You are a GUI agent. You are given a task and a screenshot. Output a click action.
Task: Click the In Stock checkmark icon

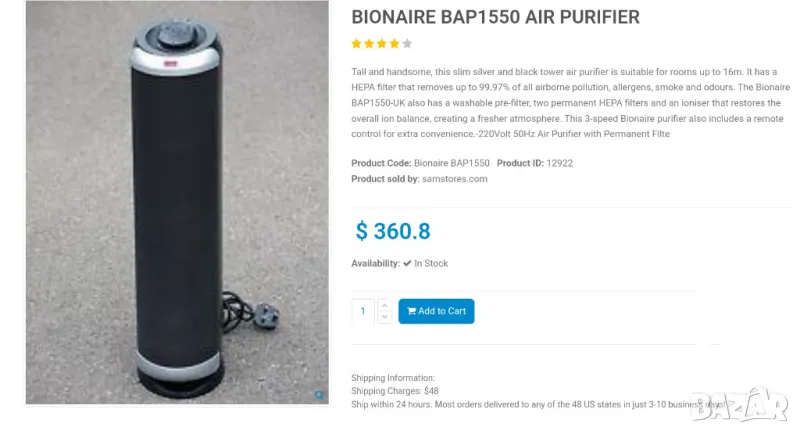tap(407, 264)
